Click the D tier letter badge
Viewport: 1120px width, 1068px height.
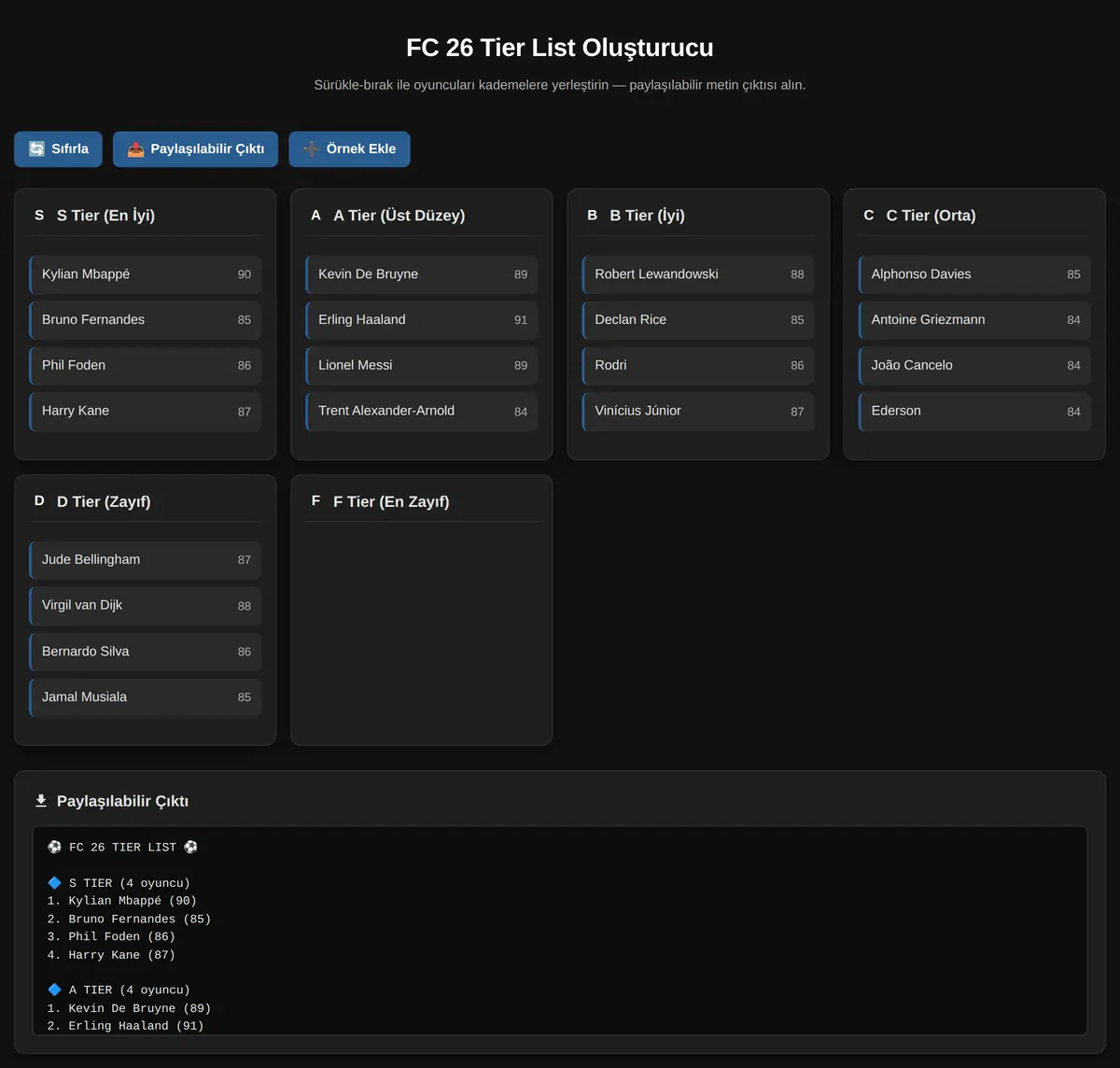point(39,501)
